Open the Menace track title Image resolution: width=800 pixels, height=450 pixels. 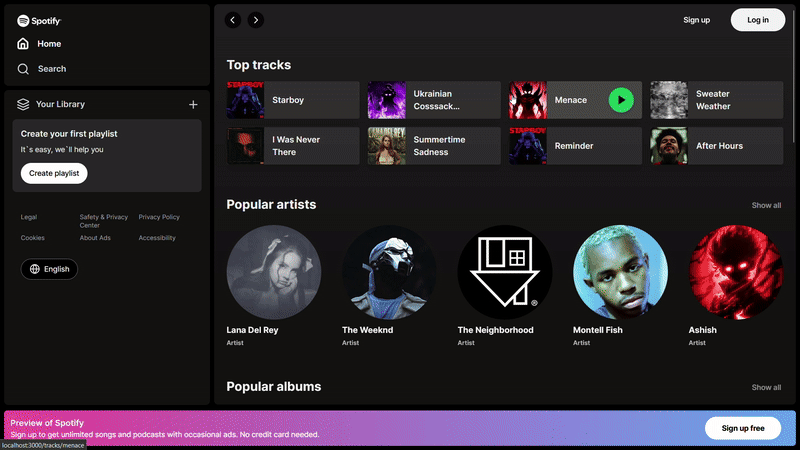tap(570, 100)
